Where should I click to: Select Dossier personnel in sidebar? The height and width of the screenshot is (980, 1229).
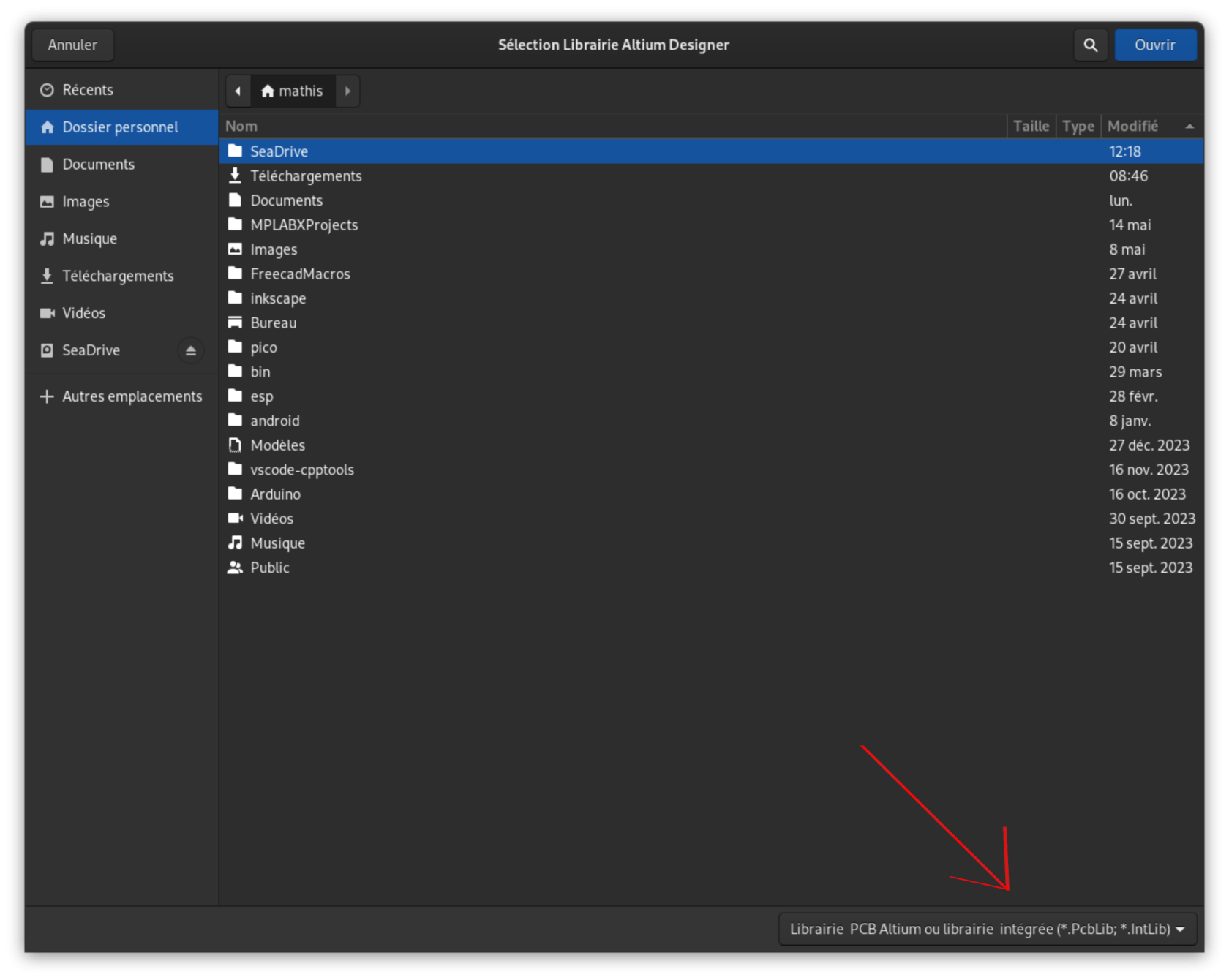click(121, 127)
